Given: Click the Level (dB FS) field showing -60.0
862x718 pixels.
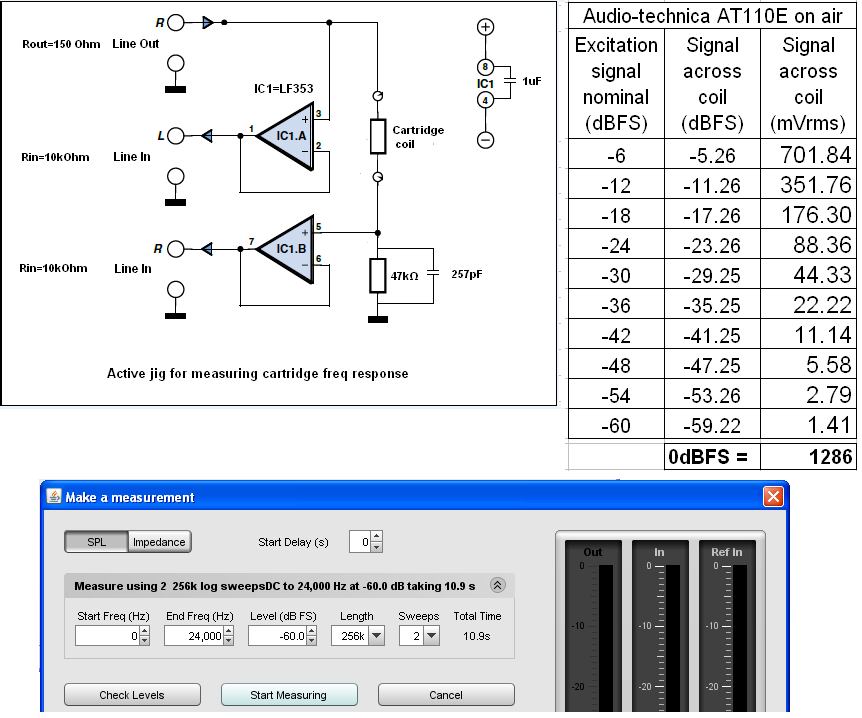Looking at the screenshot, I should 278,636.
